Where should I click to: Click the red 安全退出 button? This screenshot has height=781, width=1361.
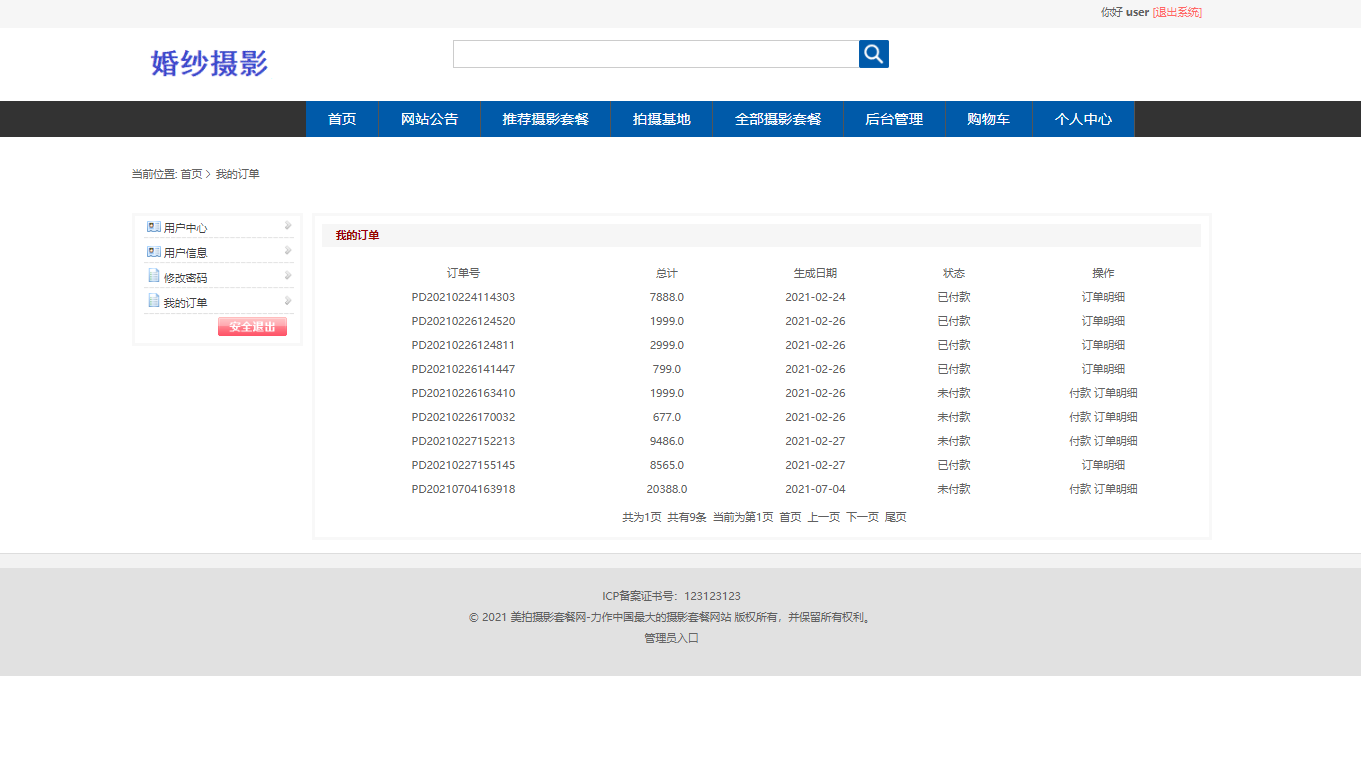tap(251, 326)
